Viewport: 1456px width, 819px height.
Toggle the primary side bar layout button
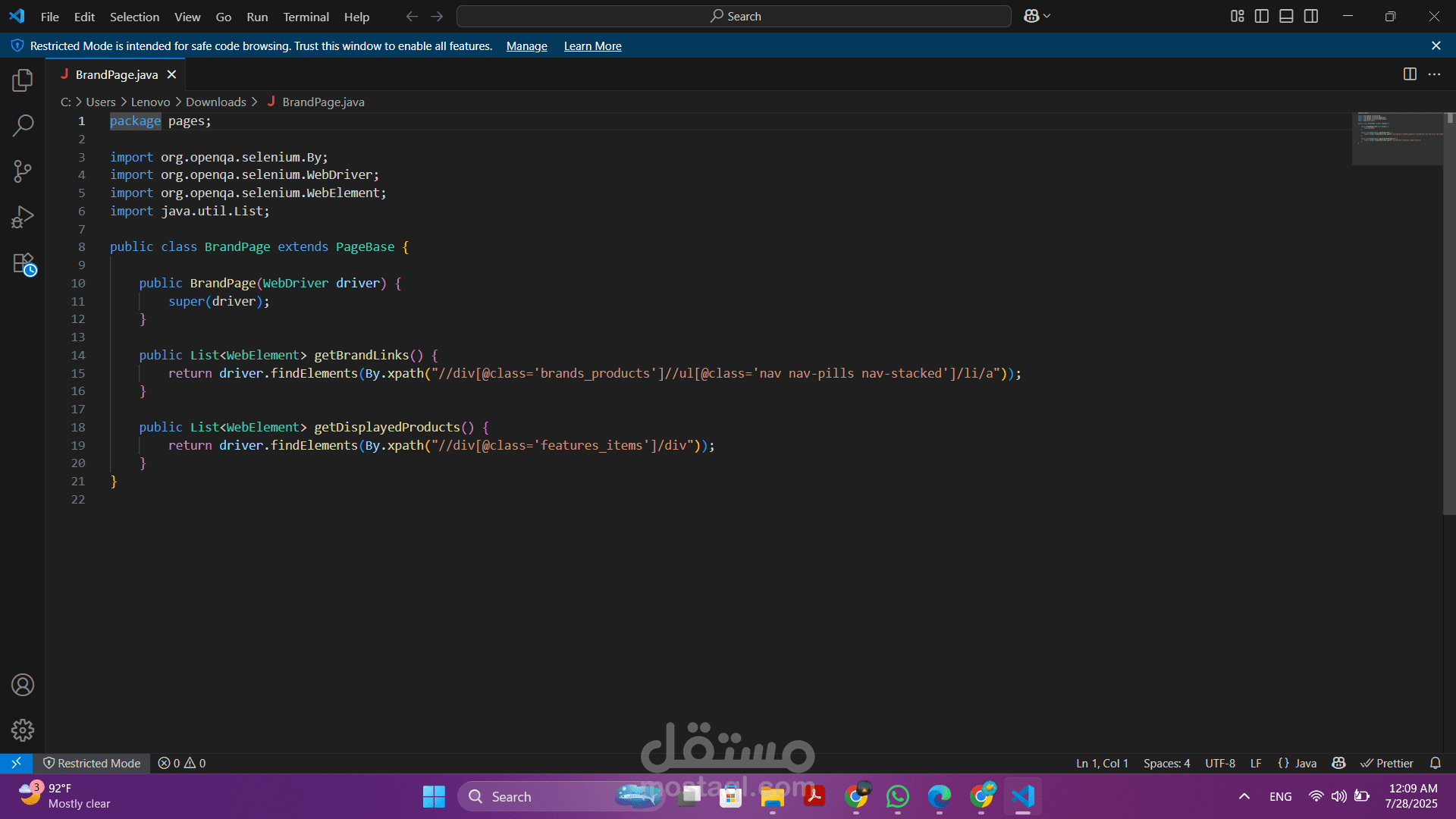(x=1262, y=16)
